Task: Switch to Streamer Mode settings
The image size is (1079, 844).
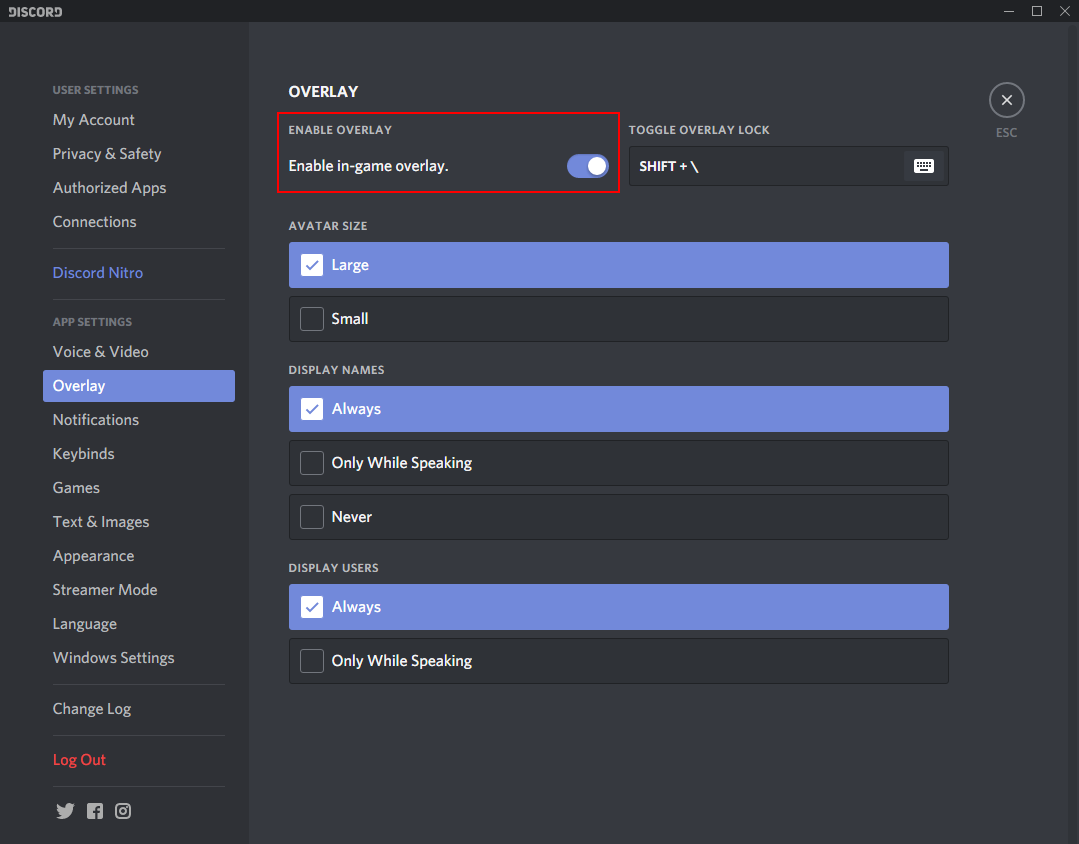Action: click(x=105, y=590)
